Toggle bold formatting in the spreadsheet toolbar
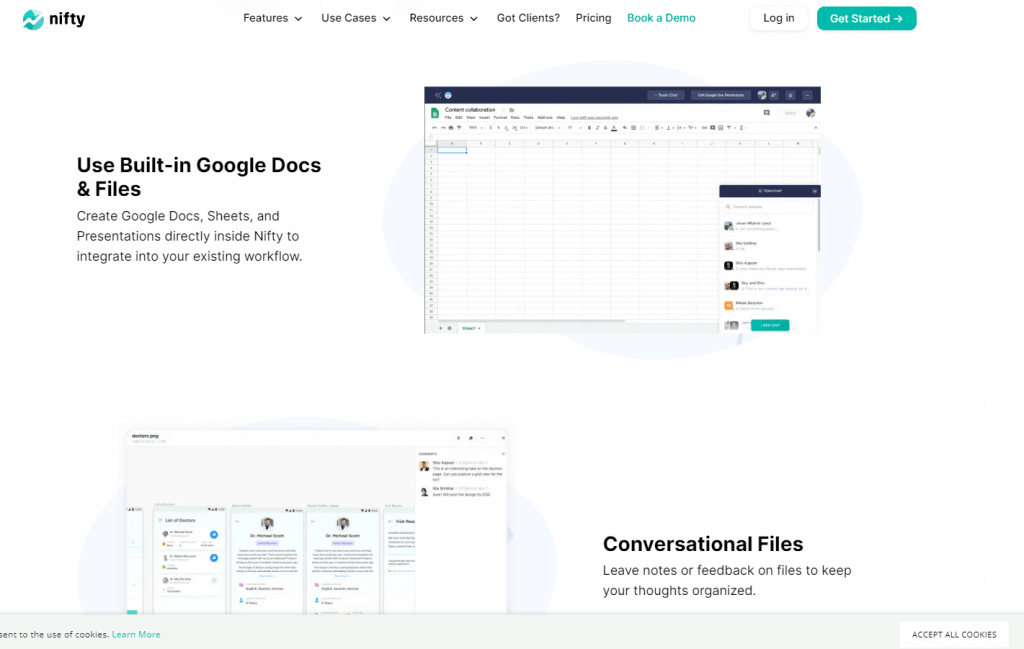 (x=589, y=127)
